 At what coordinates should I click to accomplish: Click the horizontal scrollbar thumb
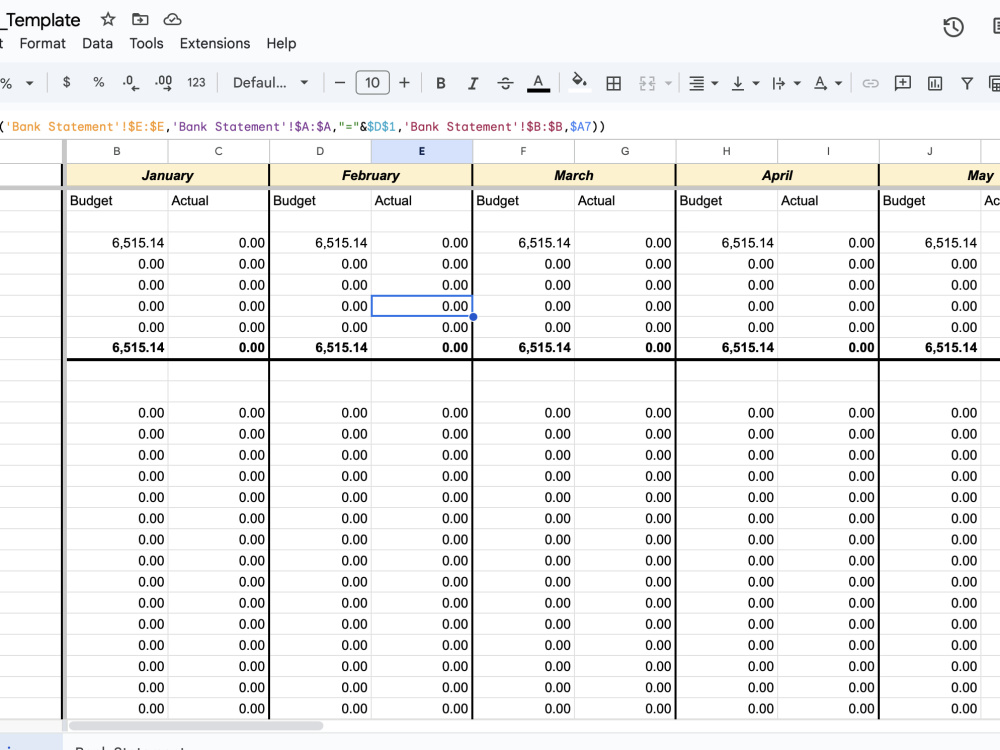[196, 726]
